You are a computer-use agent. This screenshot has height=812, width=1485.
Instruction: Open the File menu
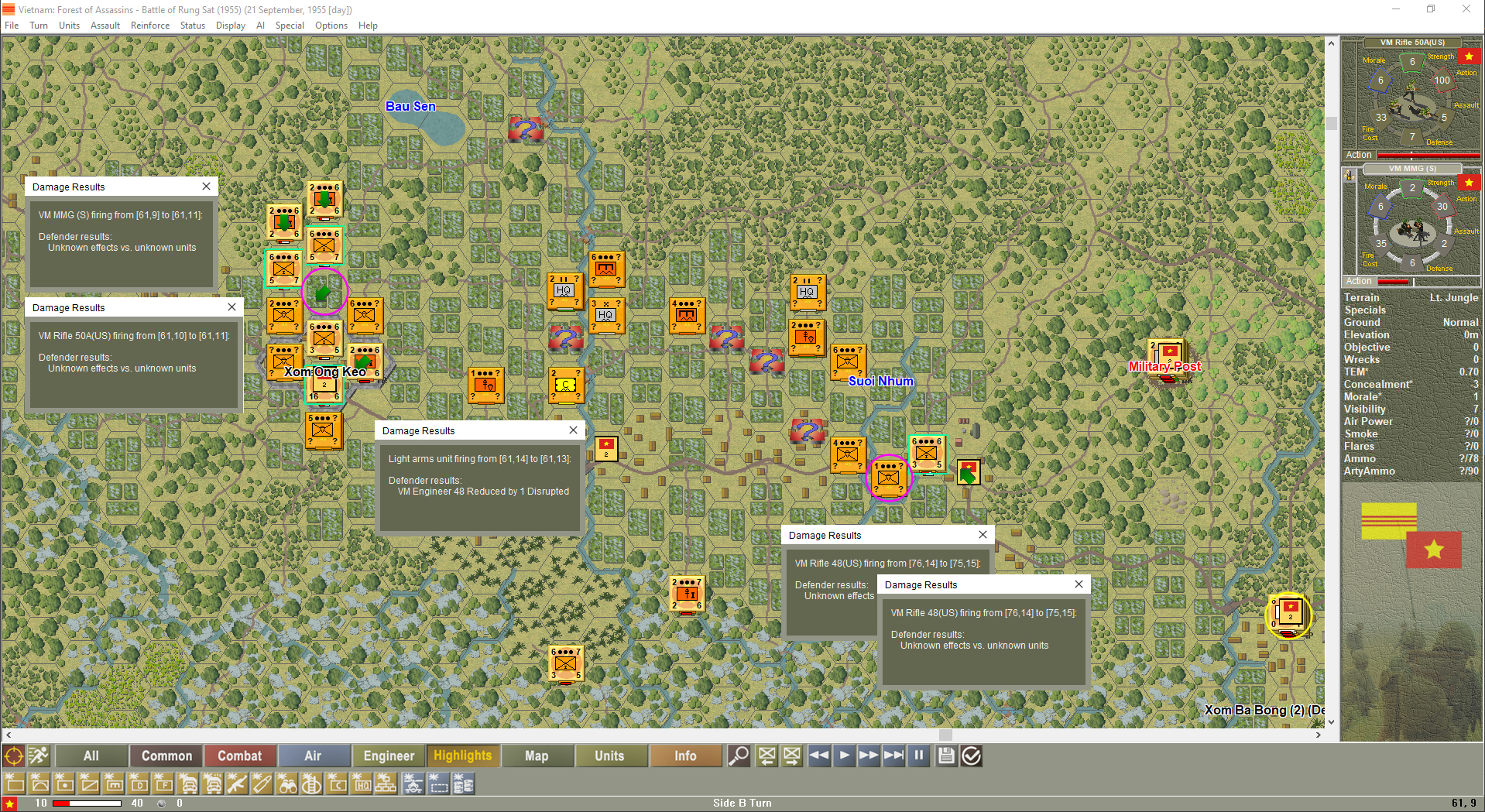tap(12, 26)
